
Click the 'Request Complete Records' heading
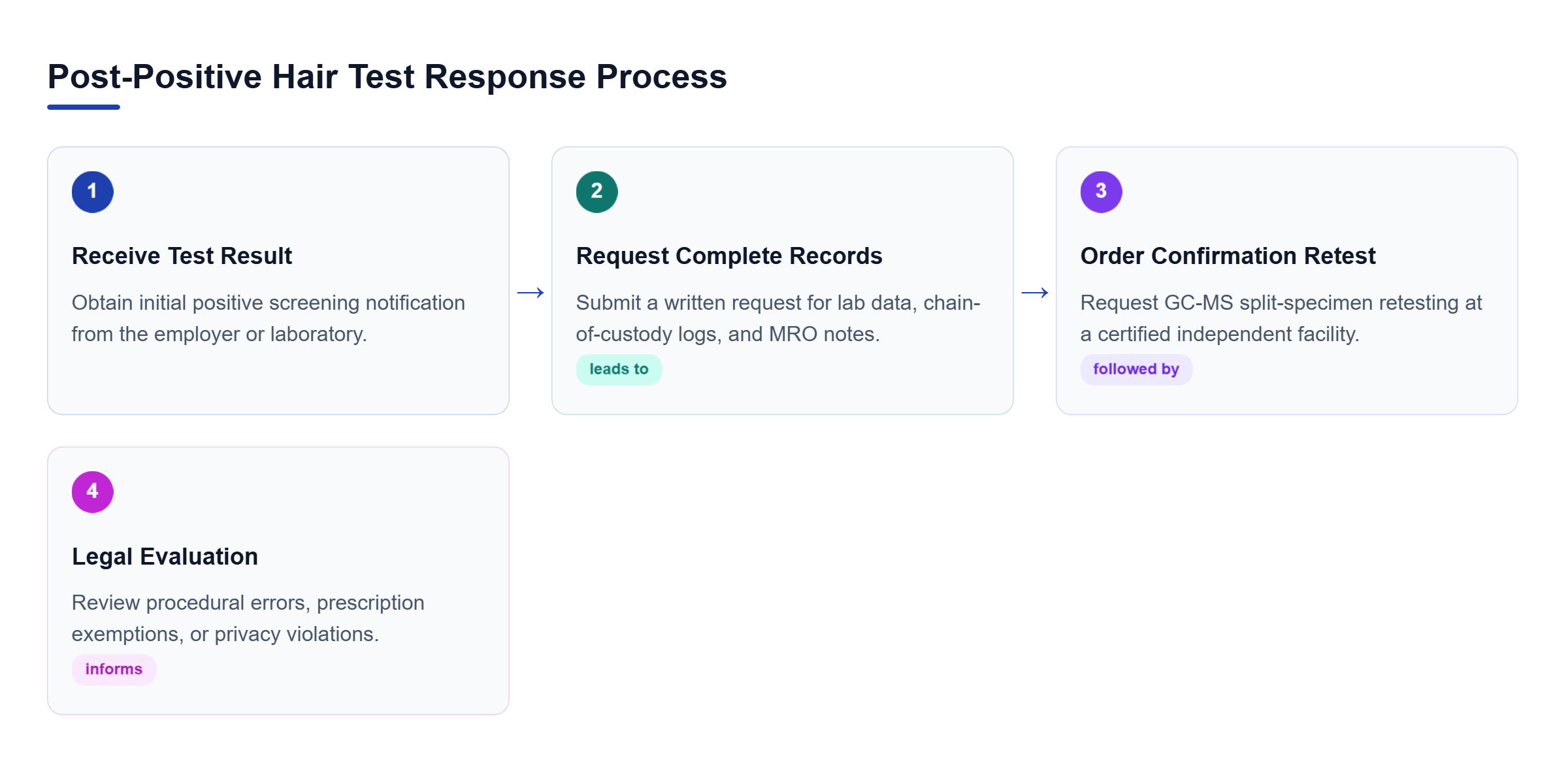pyautogui.click(x=729, y=256)
